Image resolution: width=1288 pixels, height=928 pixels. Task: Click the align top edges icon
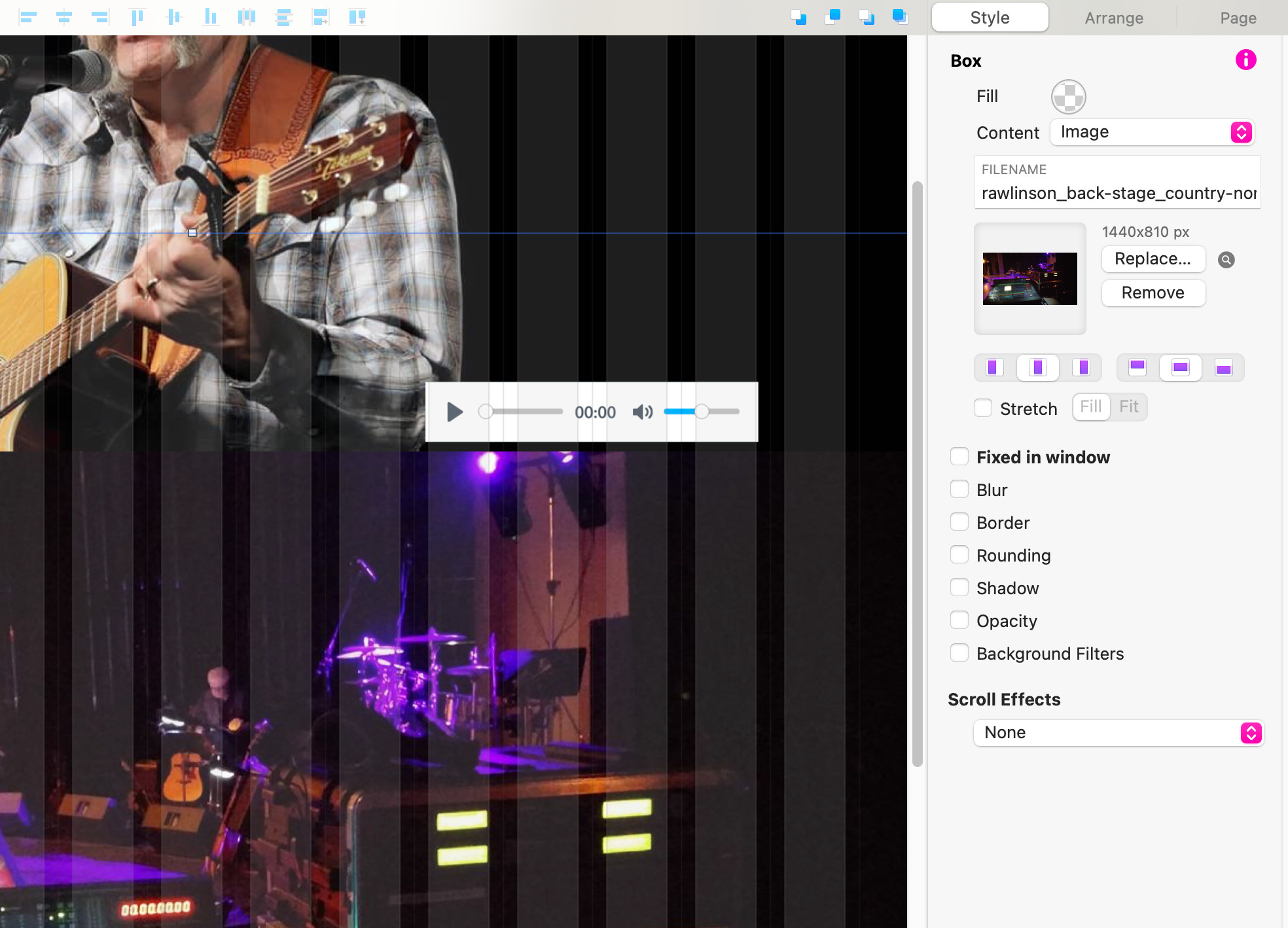pos(137,17)
